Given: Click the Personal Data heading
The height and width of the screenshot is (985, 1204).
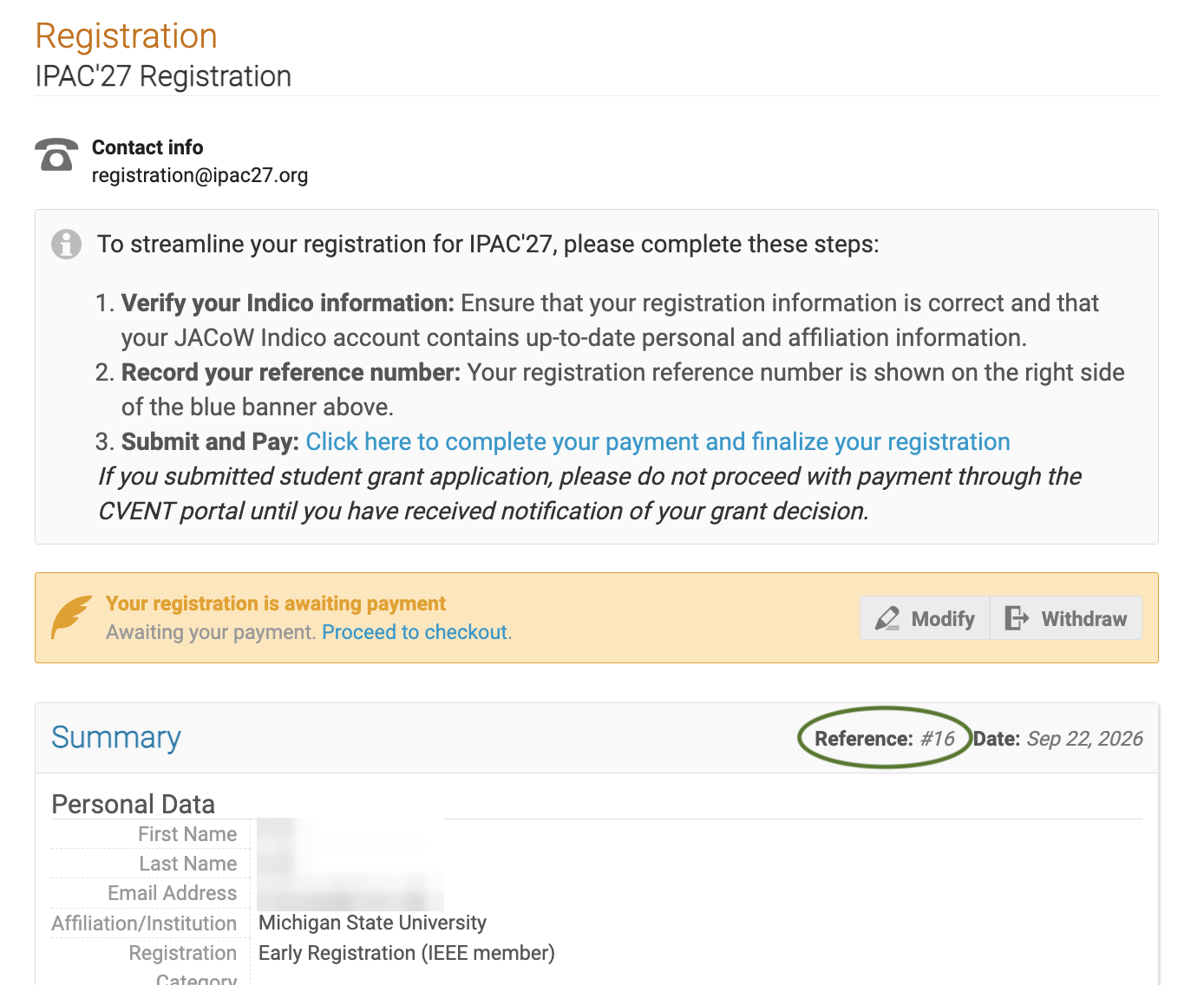Looking at the screenshot, I should 133,804.
